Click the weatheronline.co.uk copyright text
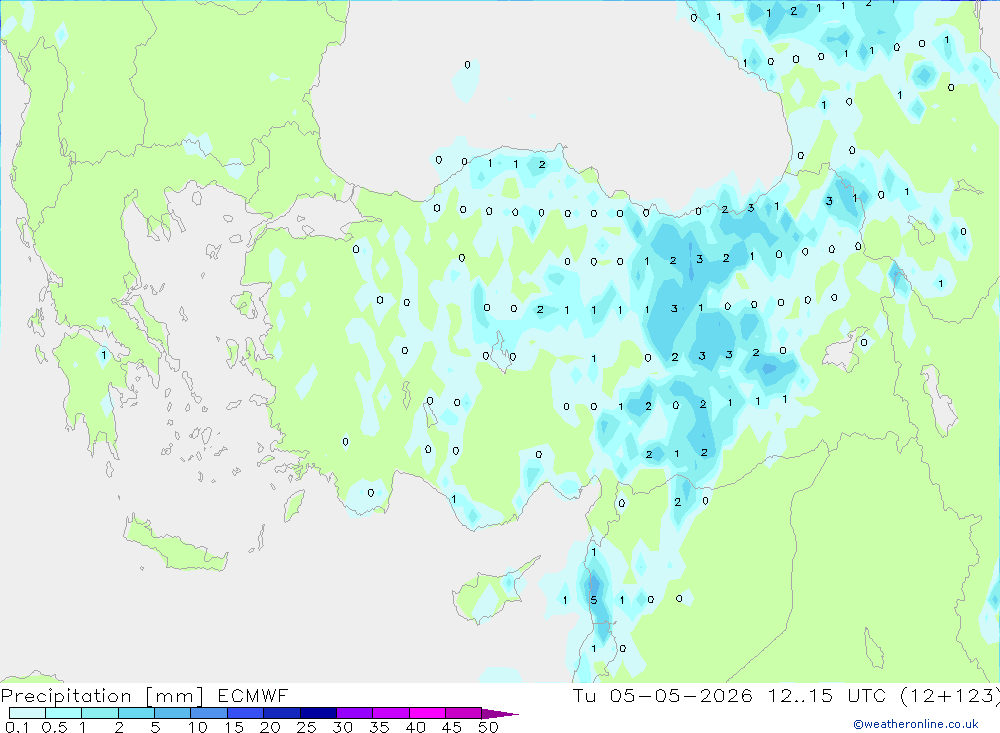The image size is (1000, 733). pyautogui.click(x=916, y=724)
